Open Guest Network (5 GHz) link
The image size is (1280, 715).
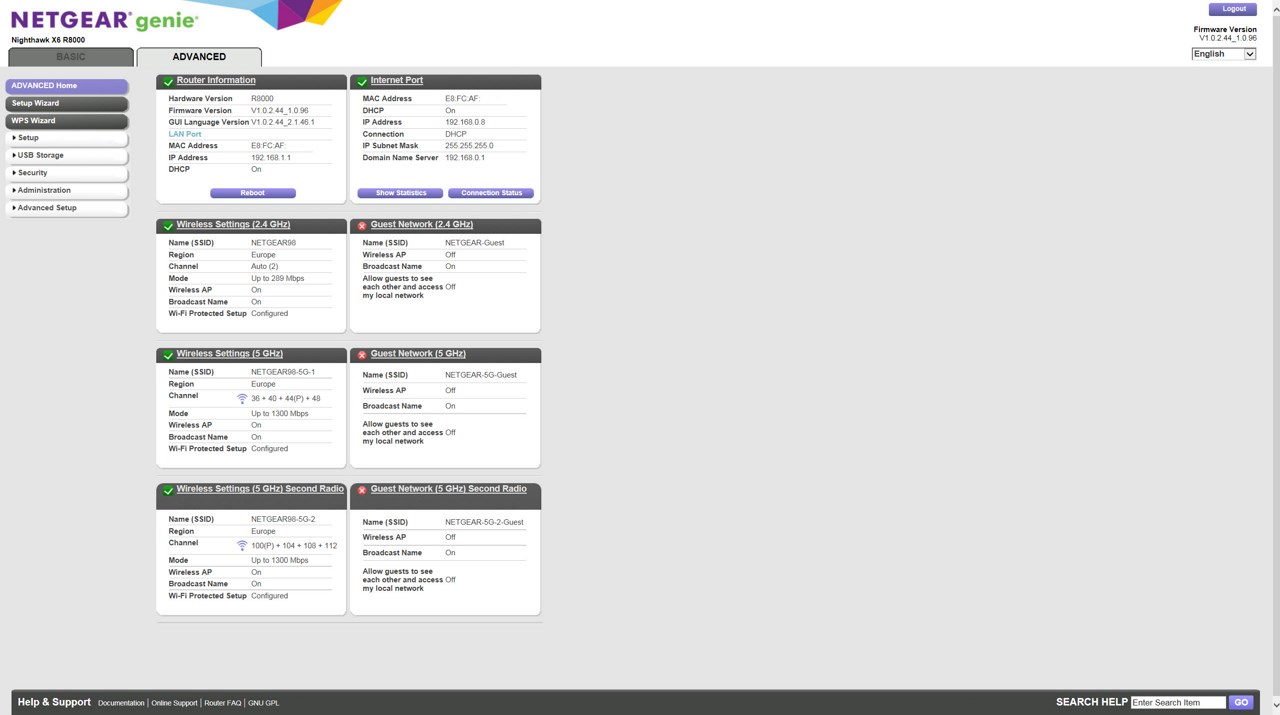(x=418, y=353)
